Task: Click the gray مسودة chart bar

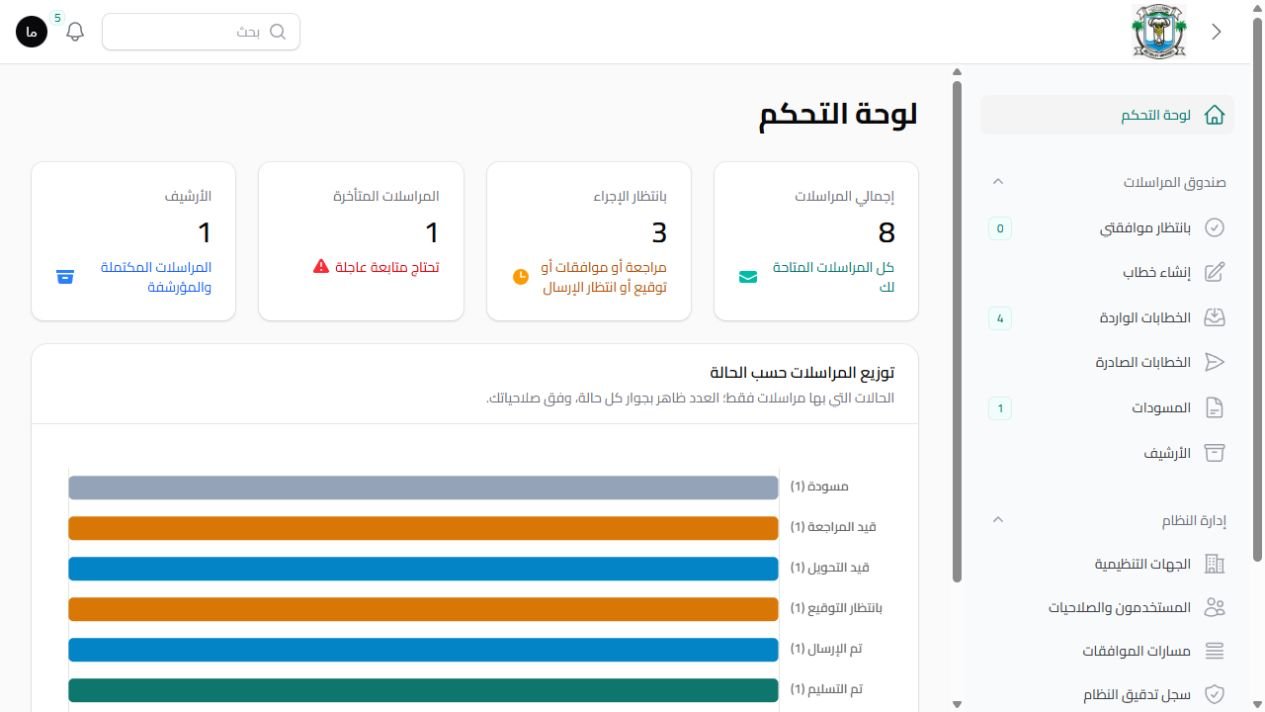Action: pyautogui.click(x=423, y=487)
